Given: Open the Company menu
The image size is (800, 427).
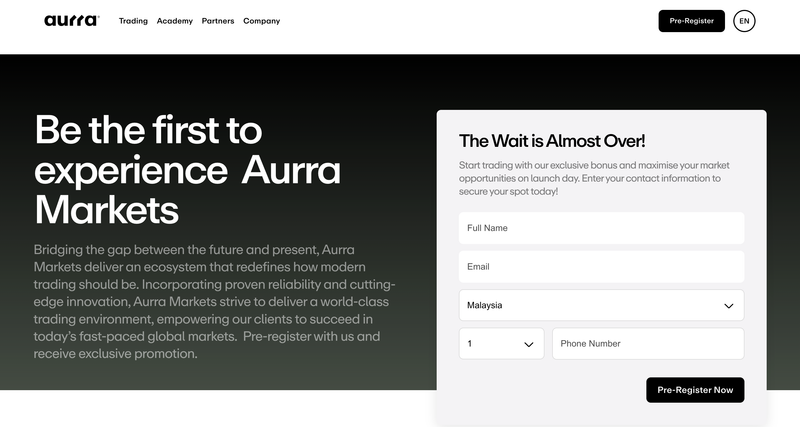Looking at the screenshot, I should pyautogui.click(x=262, y=21).
